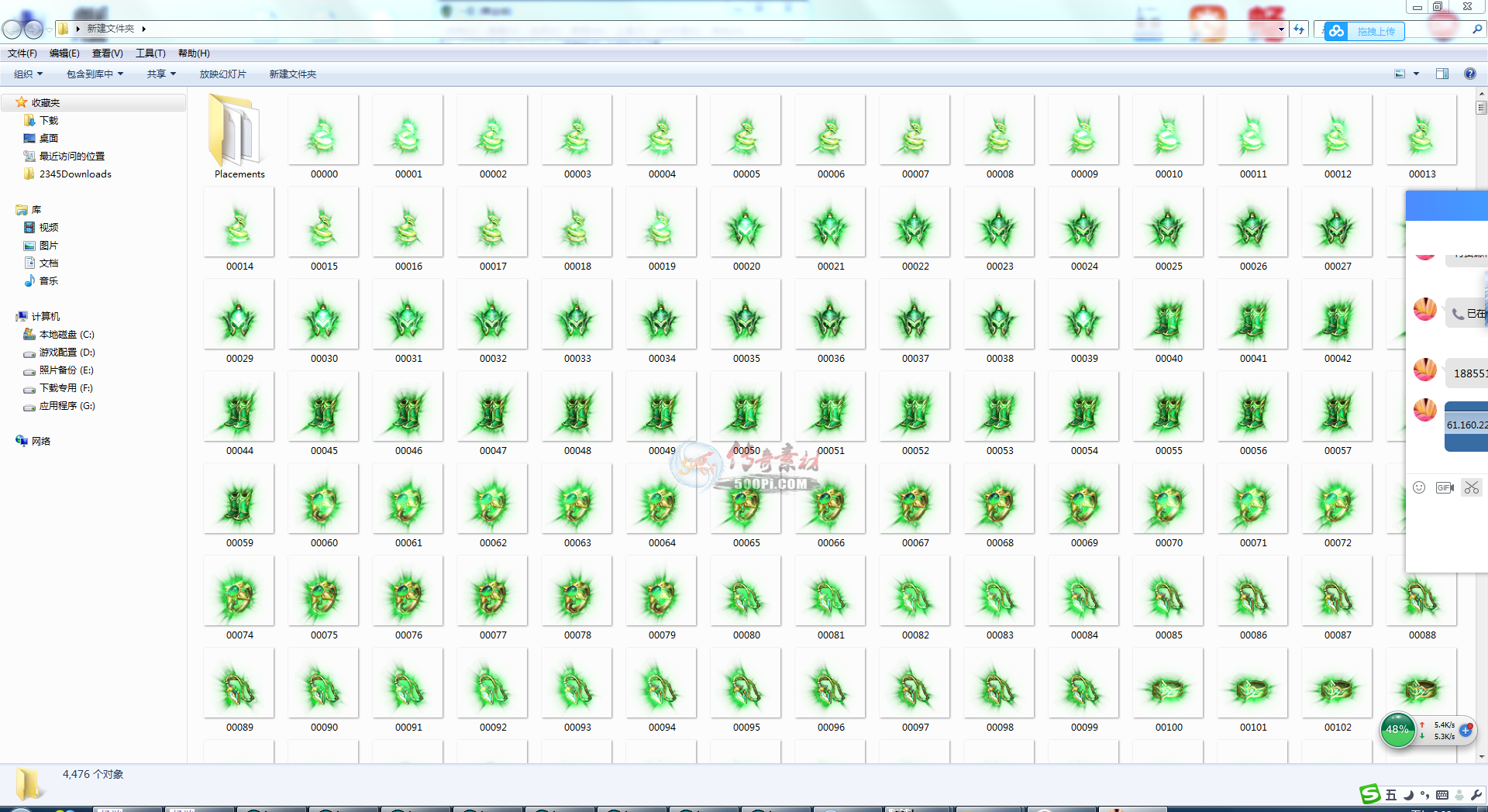
Task: Click the 拖拽上传 upload button
Action: tap(1375, 31)
